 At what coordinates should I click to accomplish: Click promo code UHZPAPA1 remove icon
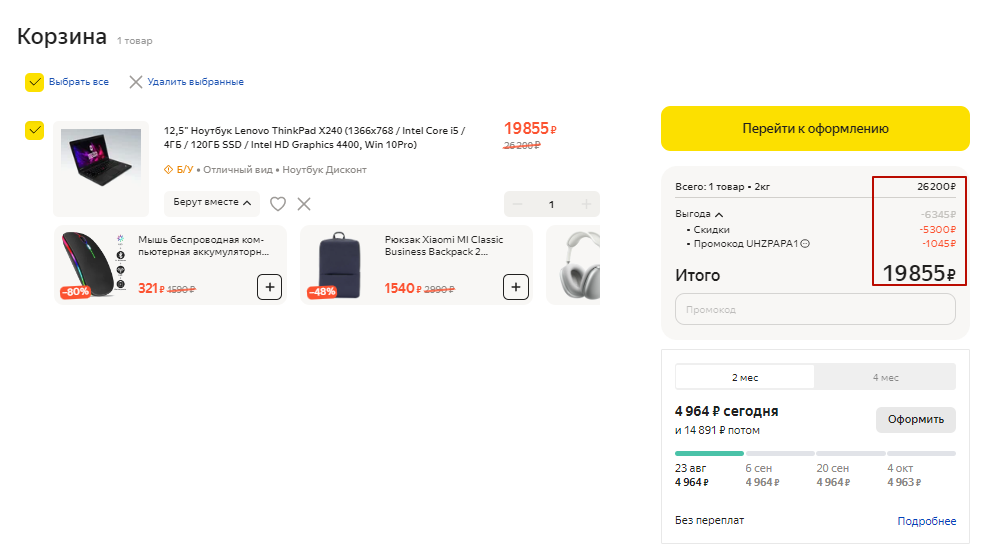point(805,244)
